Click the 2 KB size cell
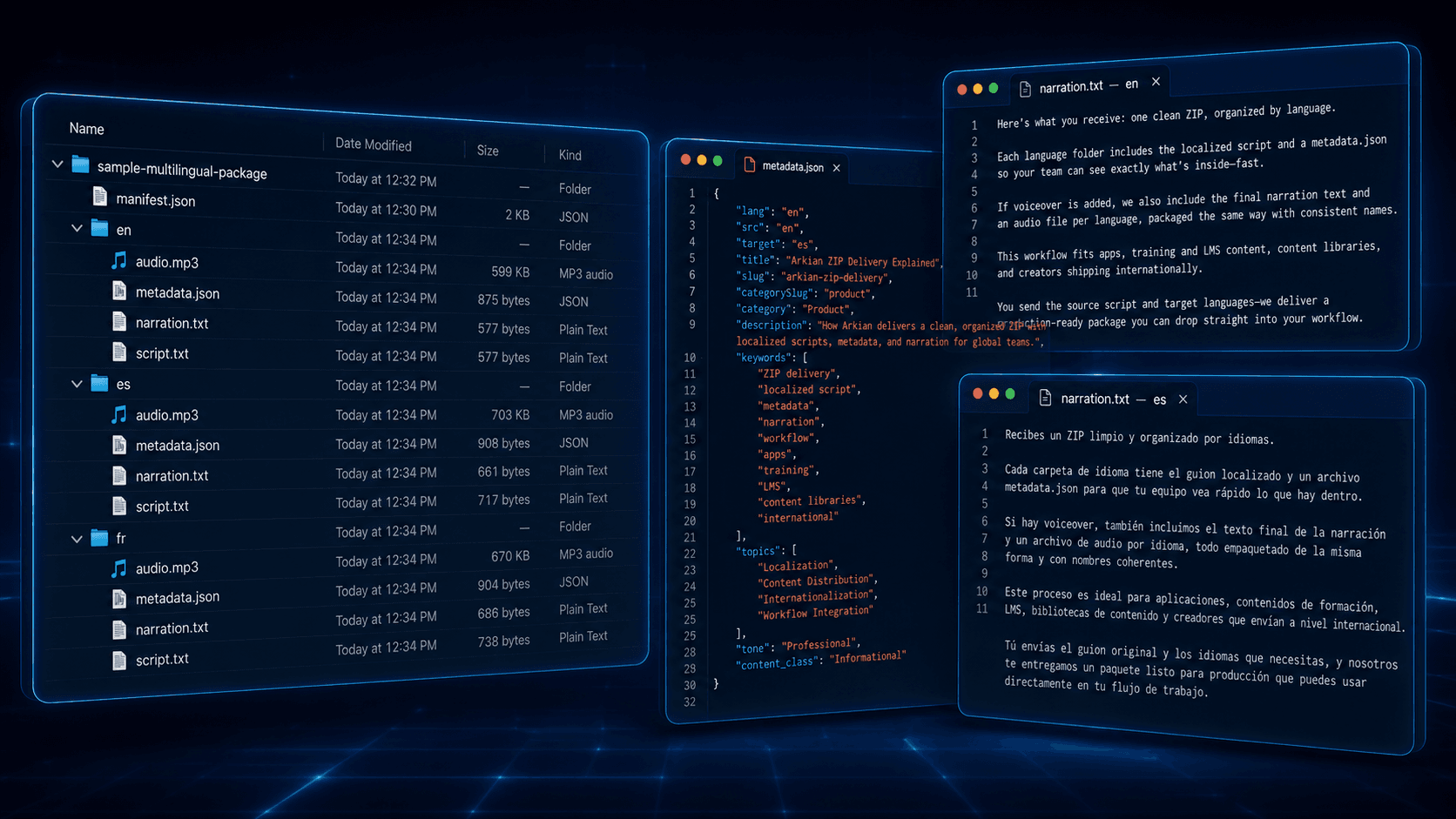Image resolution: width=1456 pixels, height=819 pixels. click(517, 215)
